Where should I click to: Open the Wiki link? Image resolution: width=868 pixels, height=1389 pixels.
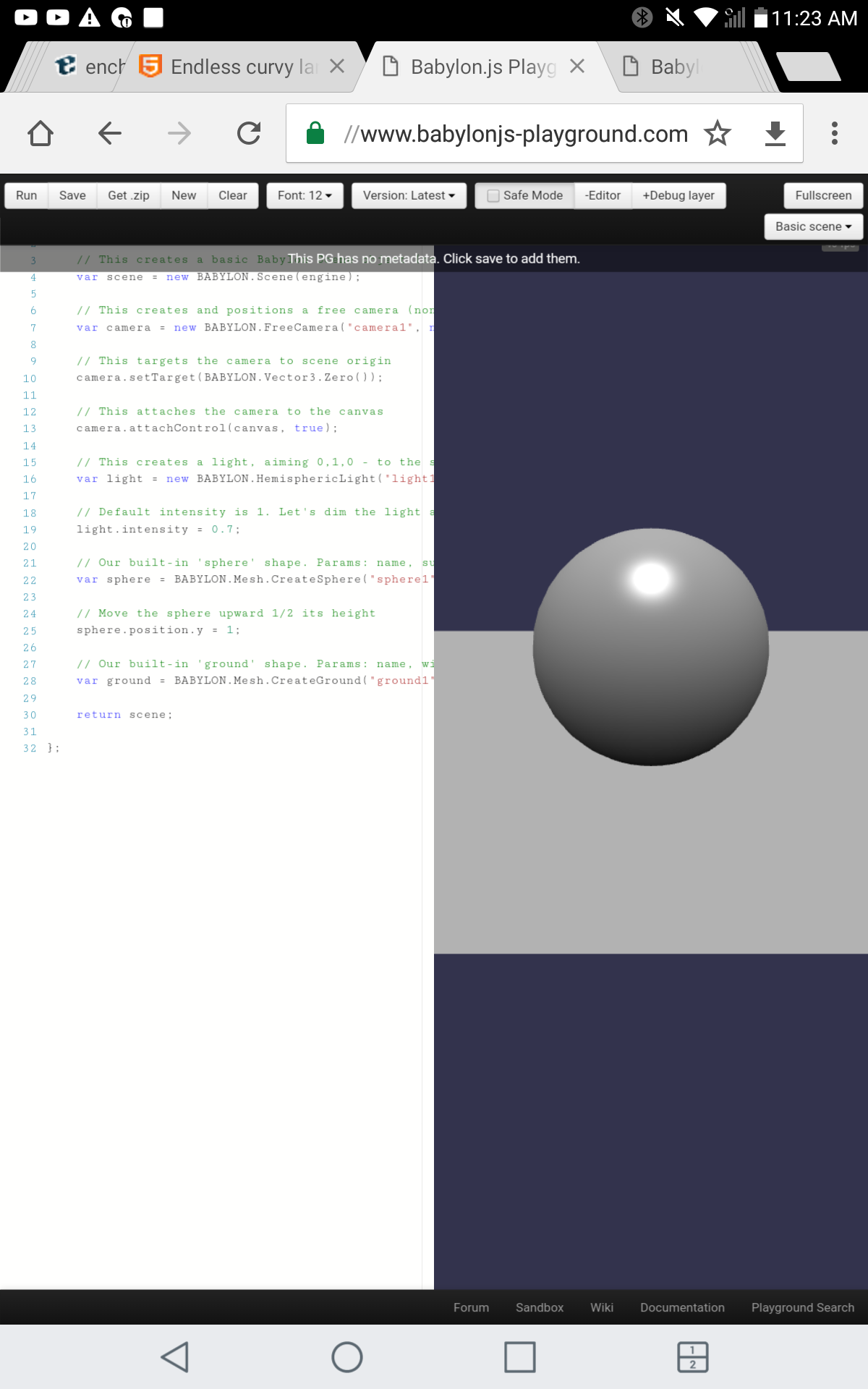coord(602,1307)
